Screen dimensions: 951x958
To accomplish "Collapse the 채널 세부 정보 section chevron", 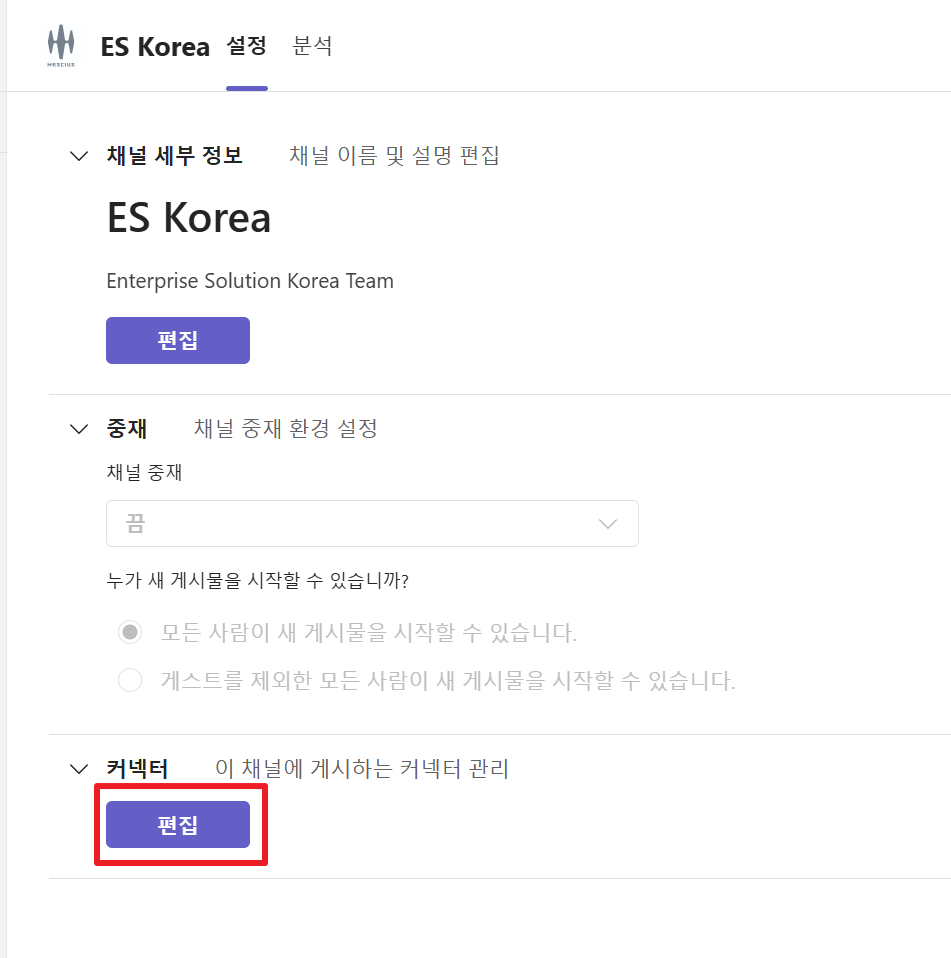I will pyautogui.click(x=79, y=156).
